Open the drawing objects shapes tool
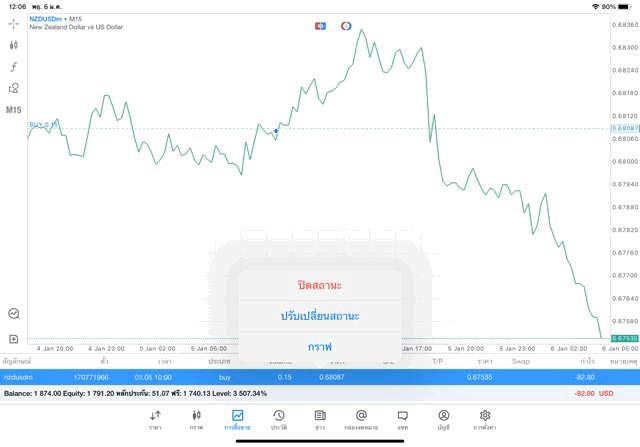Viewport: 640px width, 447px height. click(14, 88)
